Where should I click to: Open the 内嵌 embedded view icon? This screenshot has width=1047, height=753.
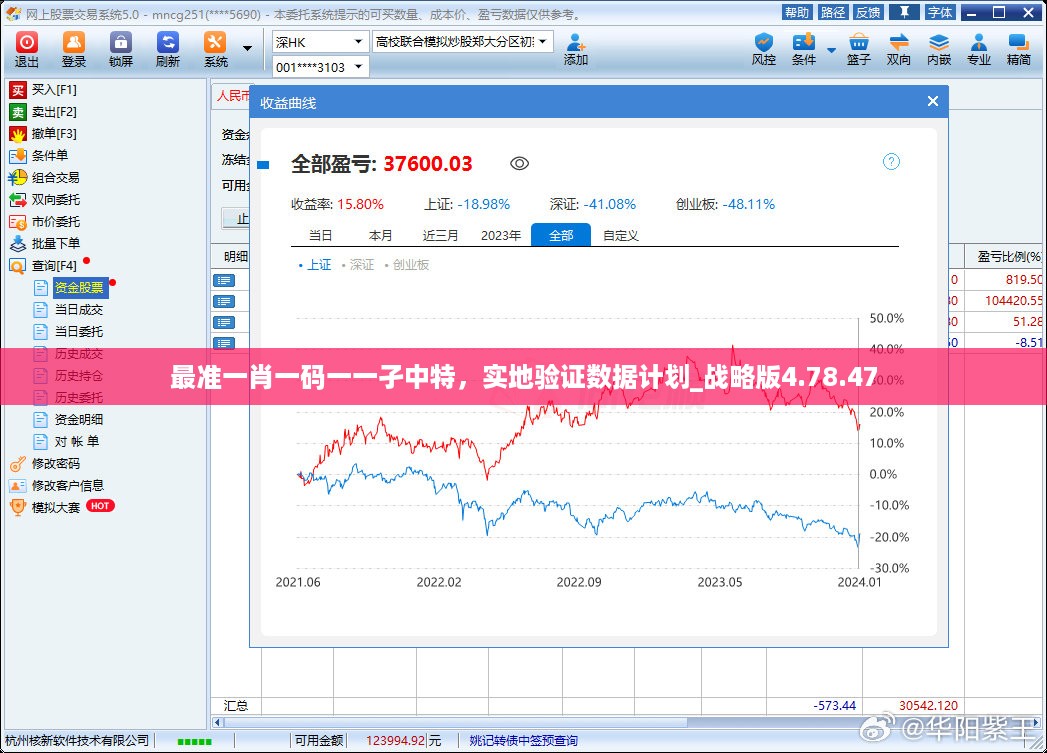[939, 48]
